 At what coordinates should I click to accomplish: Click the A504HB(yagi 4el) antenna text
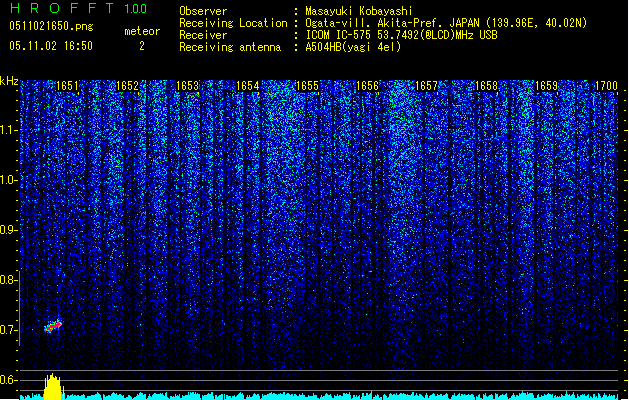coord(353,47)
